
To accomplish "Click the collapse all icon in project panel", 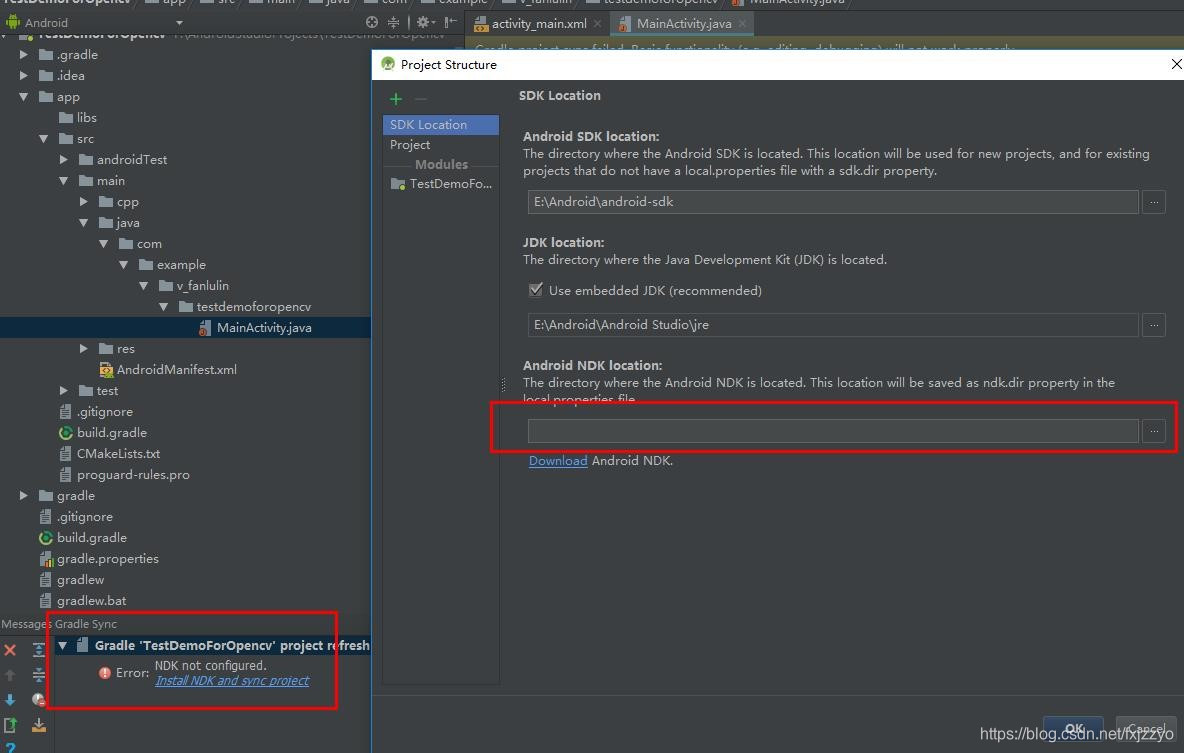I will pos(393,23).
